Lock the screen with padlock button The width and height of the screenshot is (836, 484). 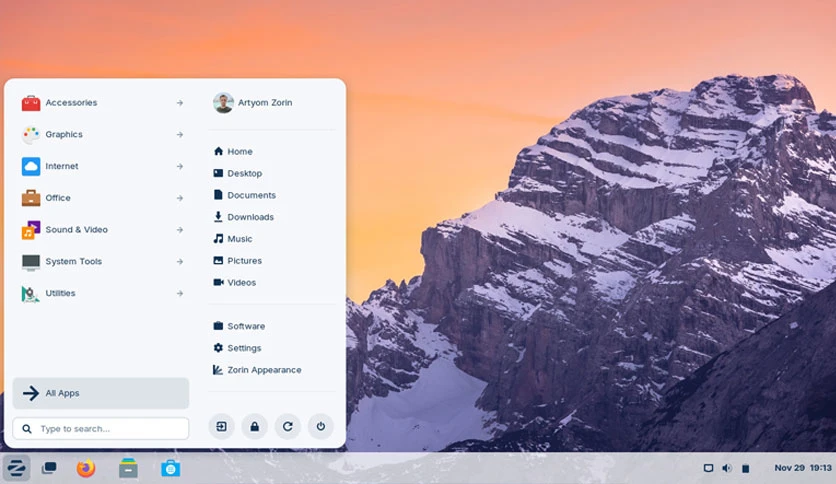(x=254, y=426)
